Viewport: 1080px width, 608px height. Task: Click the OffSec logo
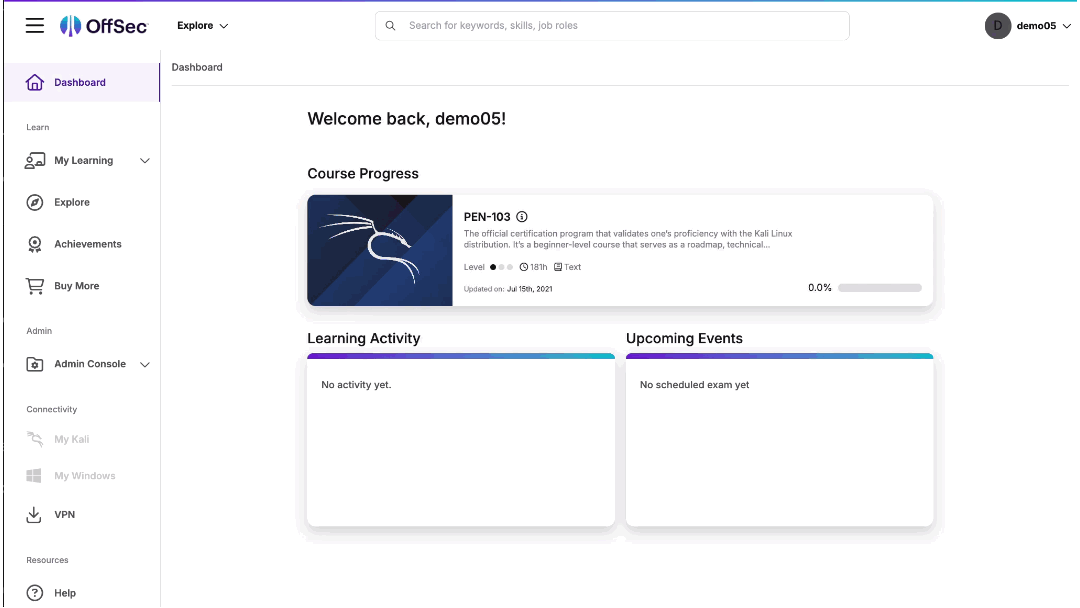coord(104,25)
